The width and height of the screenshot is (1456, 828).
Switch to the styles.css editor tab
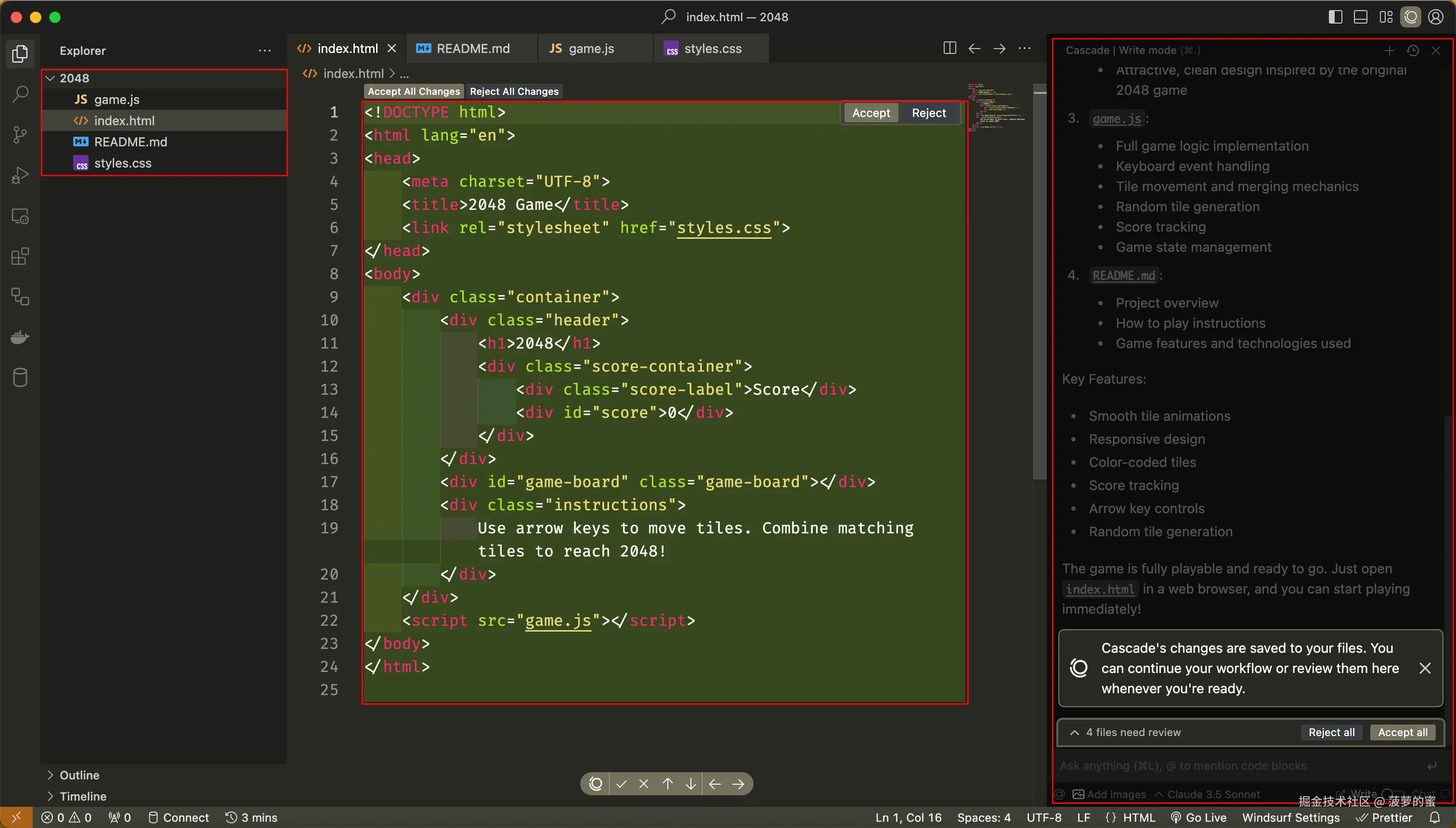pos(712,48)
